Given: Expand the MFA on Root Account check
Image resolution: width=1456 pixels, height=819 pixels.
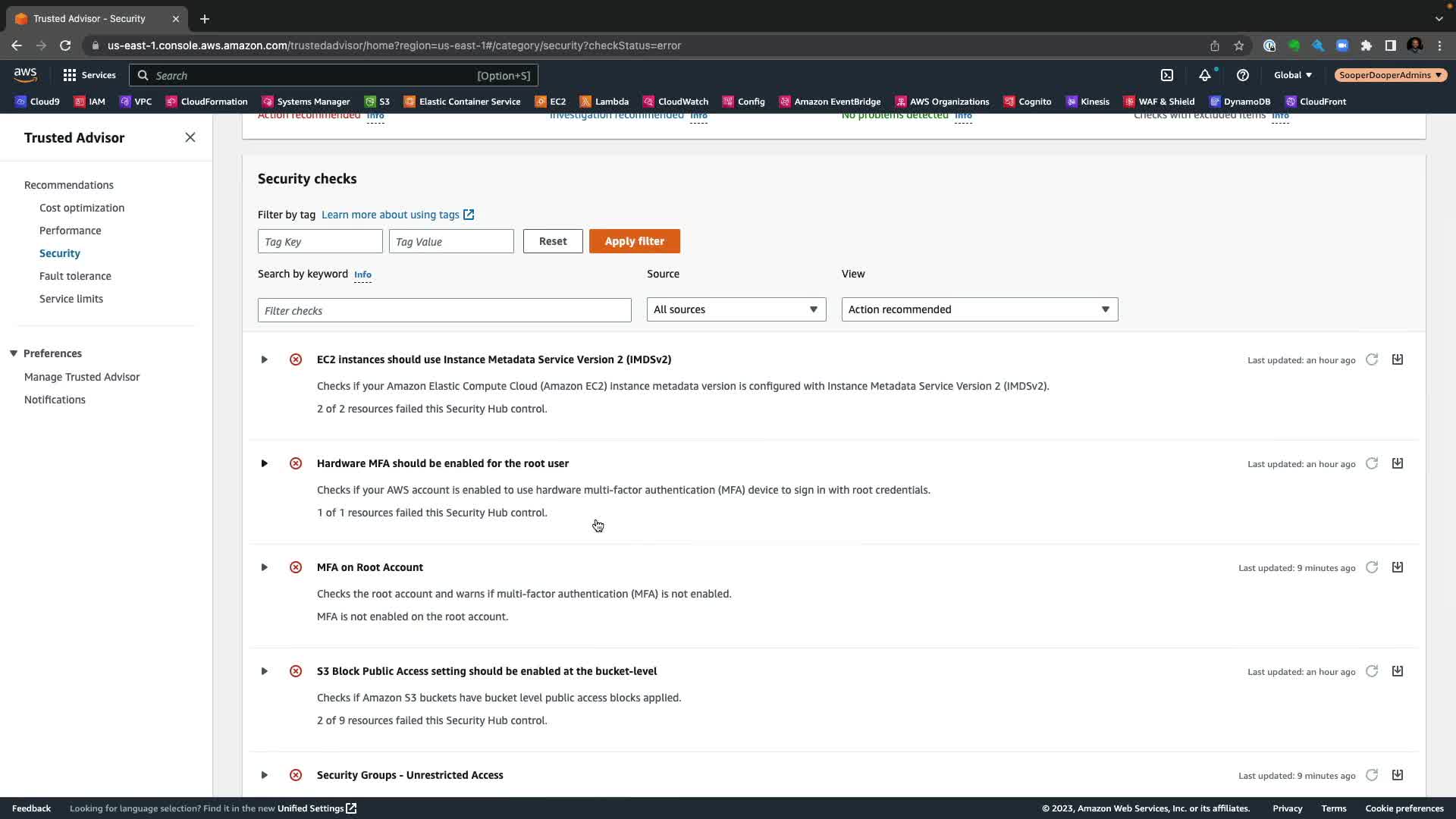Looking at the screenshot, I should pos(264,567).
